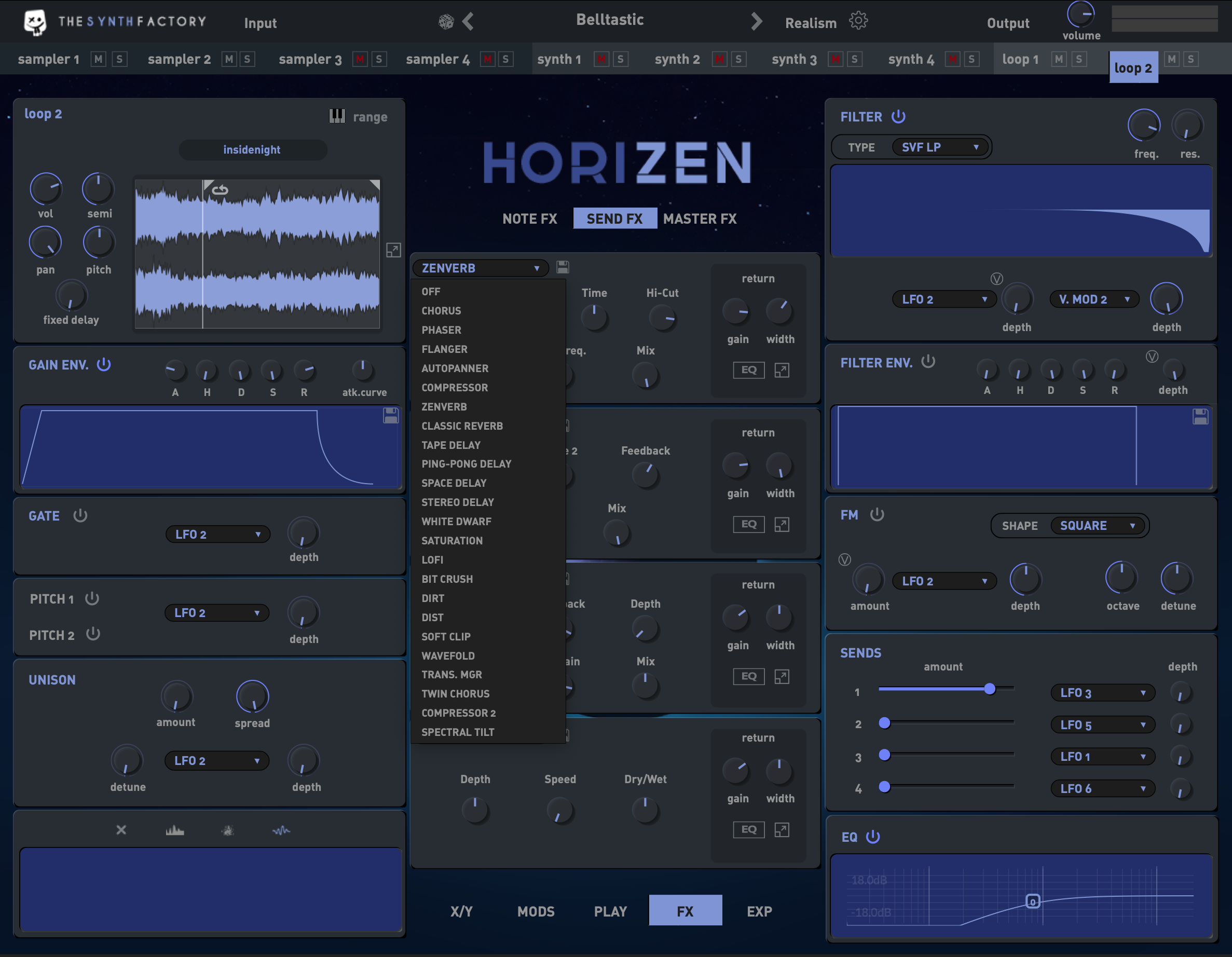Mute sampler 3 using its M button
The width and height of the screenshot is (1232, 957).
(x=360, y=59)
